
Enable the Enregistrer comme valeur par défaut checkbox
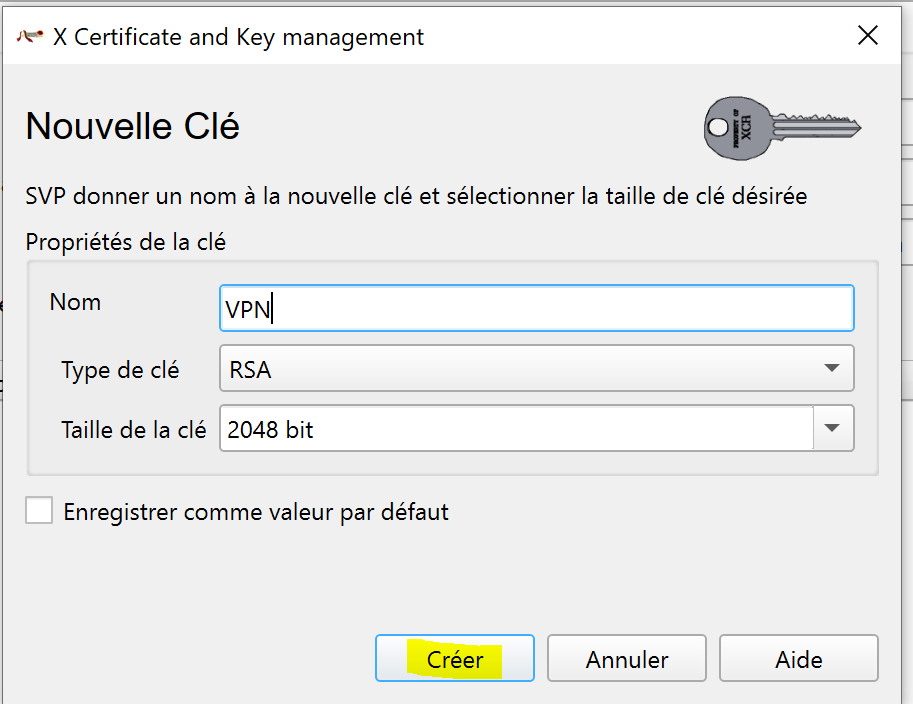tap(39, 512)
